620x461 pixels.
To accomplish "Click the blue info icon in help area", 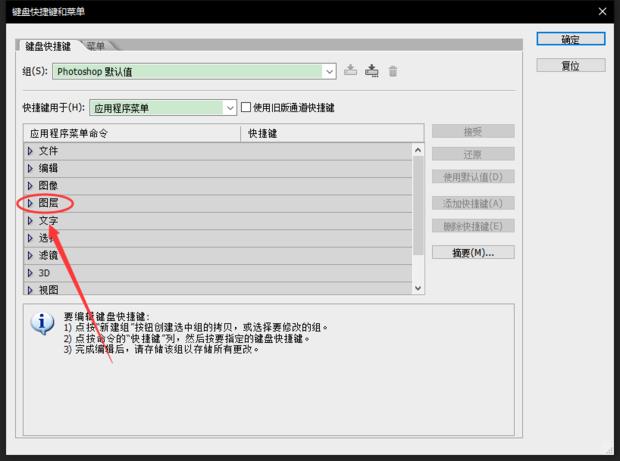I will [x=41, y=323].
